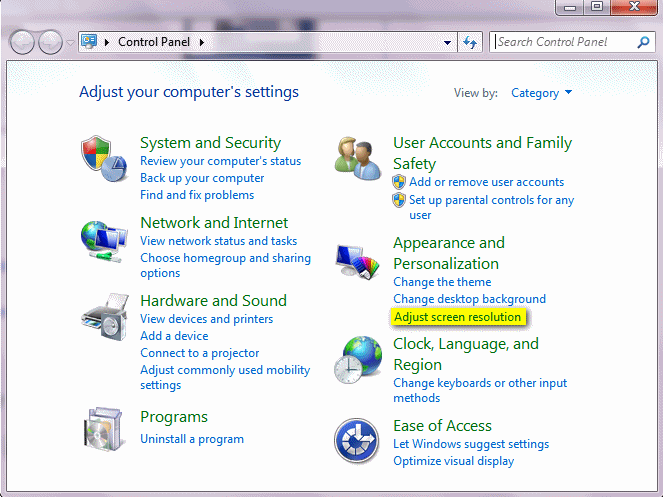
Task: Click the search magnifier icon
Action: point(643,42)
